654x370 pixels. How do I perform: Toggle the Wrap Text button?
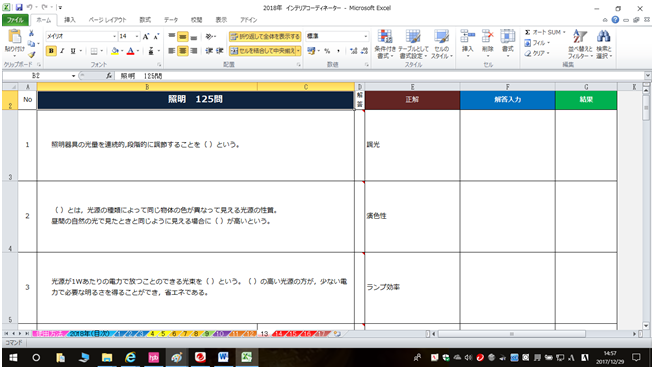pyautogui.click(x=265, y=37)
